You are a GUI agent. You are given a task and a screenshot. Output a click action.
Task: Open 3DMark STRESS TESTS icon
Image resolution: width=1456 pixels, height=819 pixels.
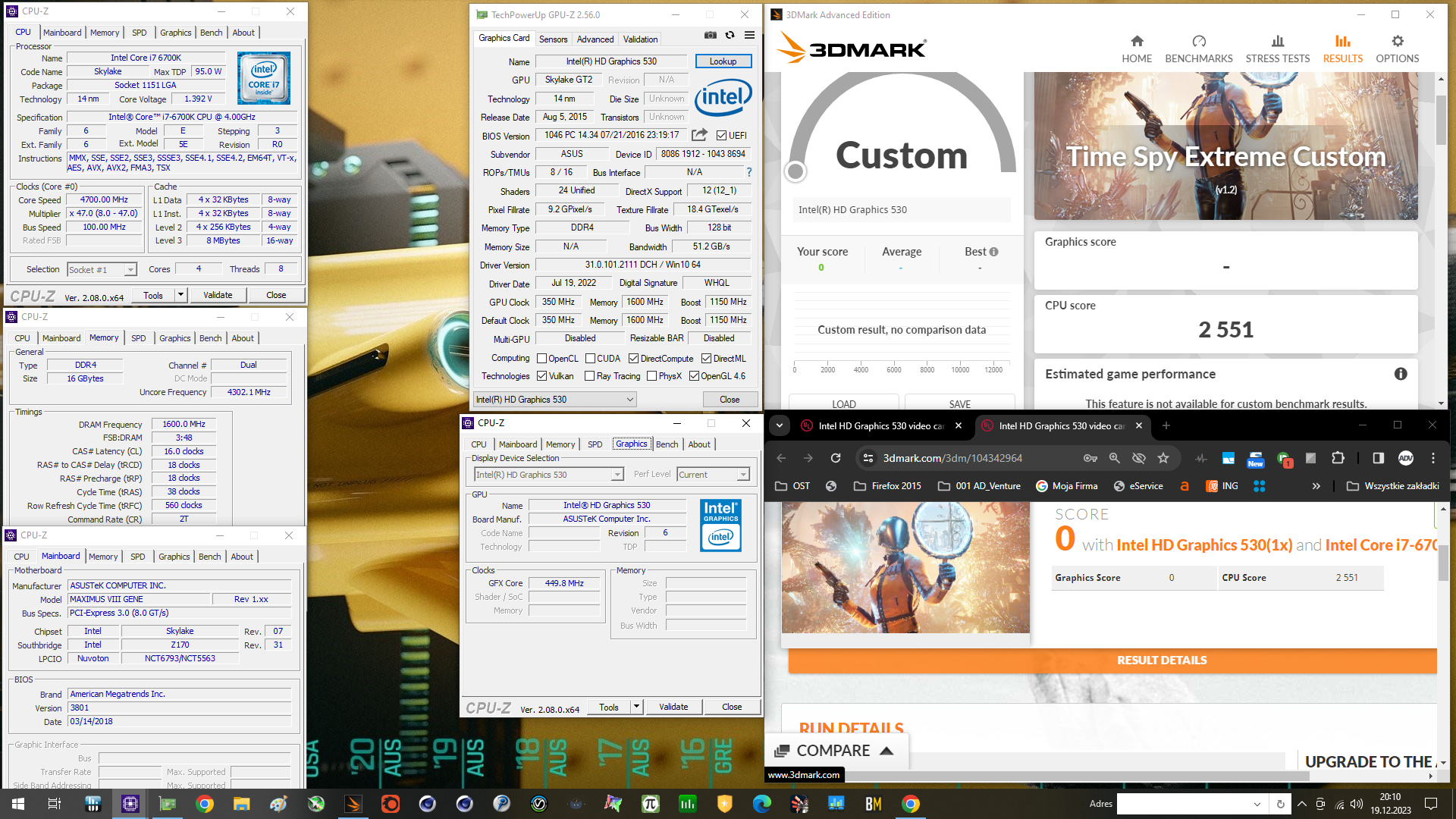pos(1278,41)
